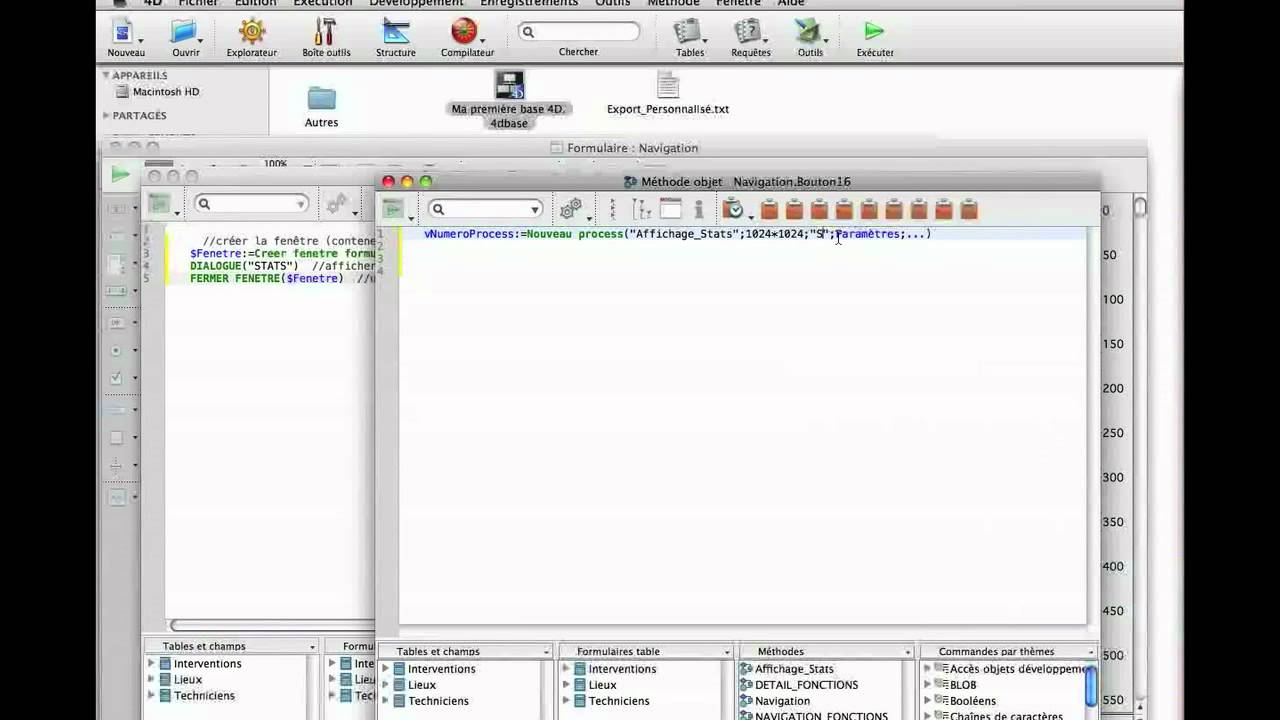Expand Interventions under front Tables et champs
Viewport: 1280px width, 720px height.
click(x=386, y=669)
